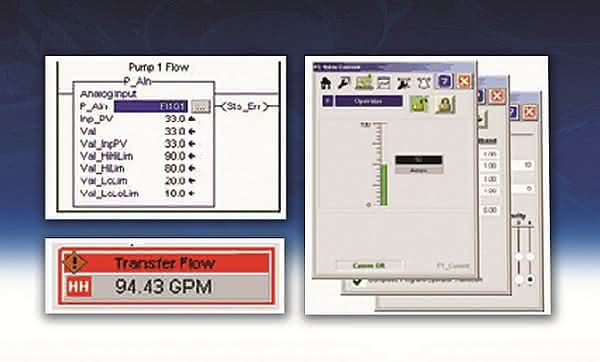
Task: Click the 0.00 value field in middle window
Action: (x=489, y=210)
